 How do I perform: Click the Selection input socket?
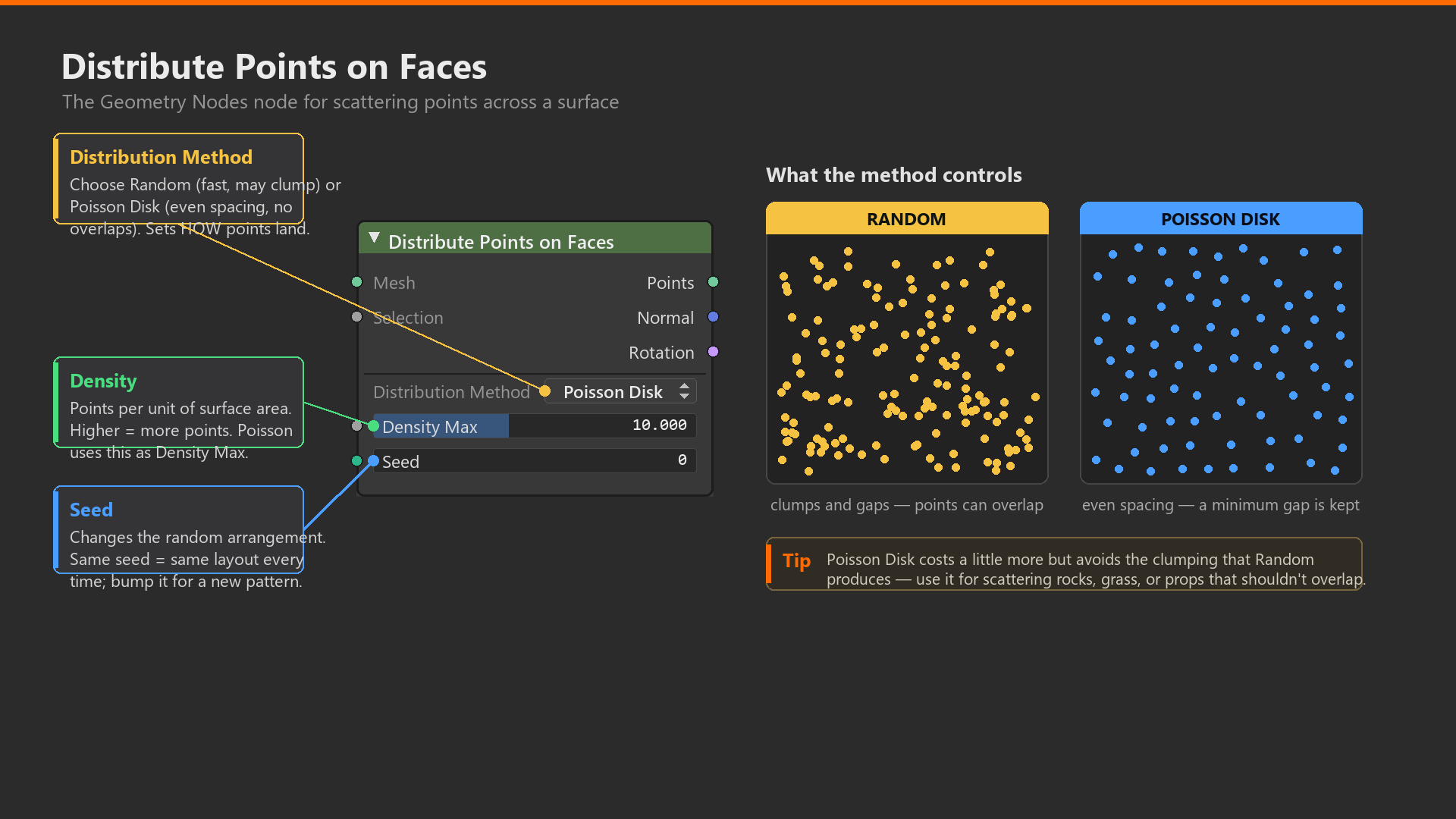tap(357, 317)
